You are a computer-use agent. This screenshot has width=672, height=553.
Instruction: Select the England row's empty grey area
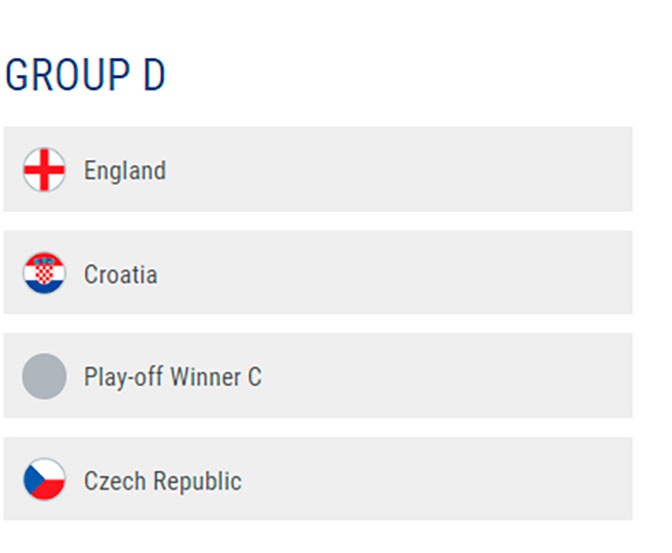point(399,169)
